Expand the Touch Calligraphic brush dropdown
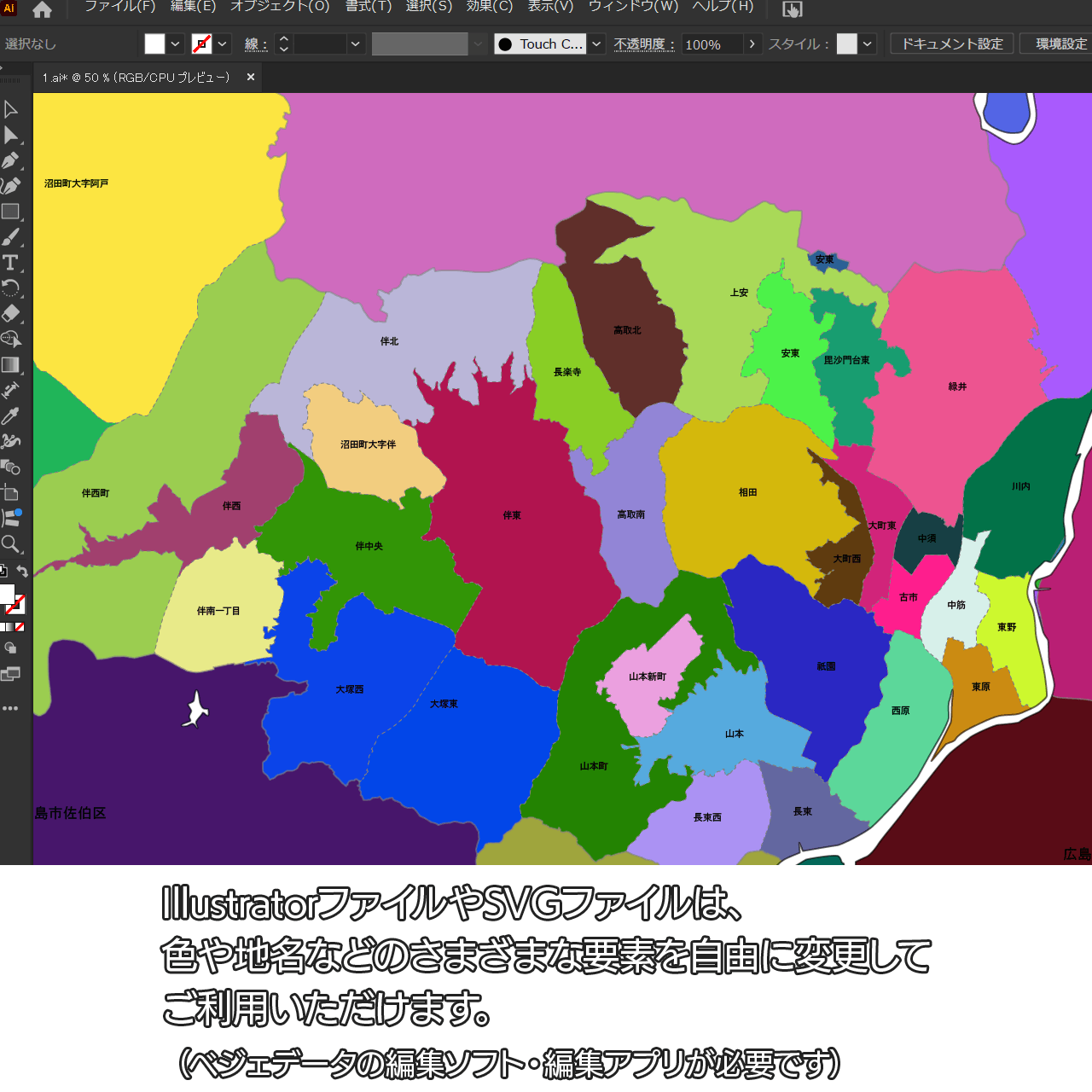Screen dimensions: 1092x1092 pos(596,44)
